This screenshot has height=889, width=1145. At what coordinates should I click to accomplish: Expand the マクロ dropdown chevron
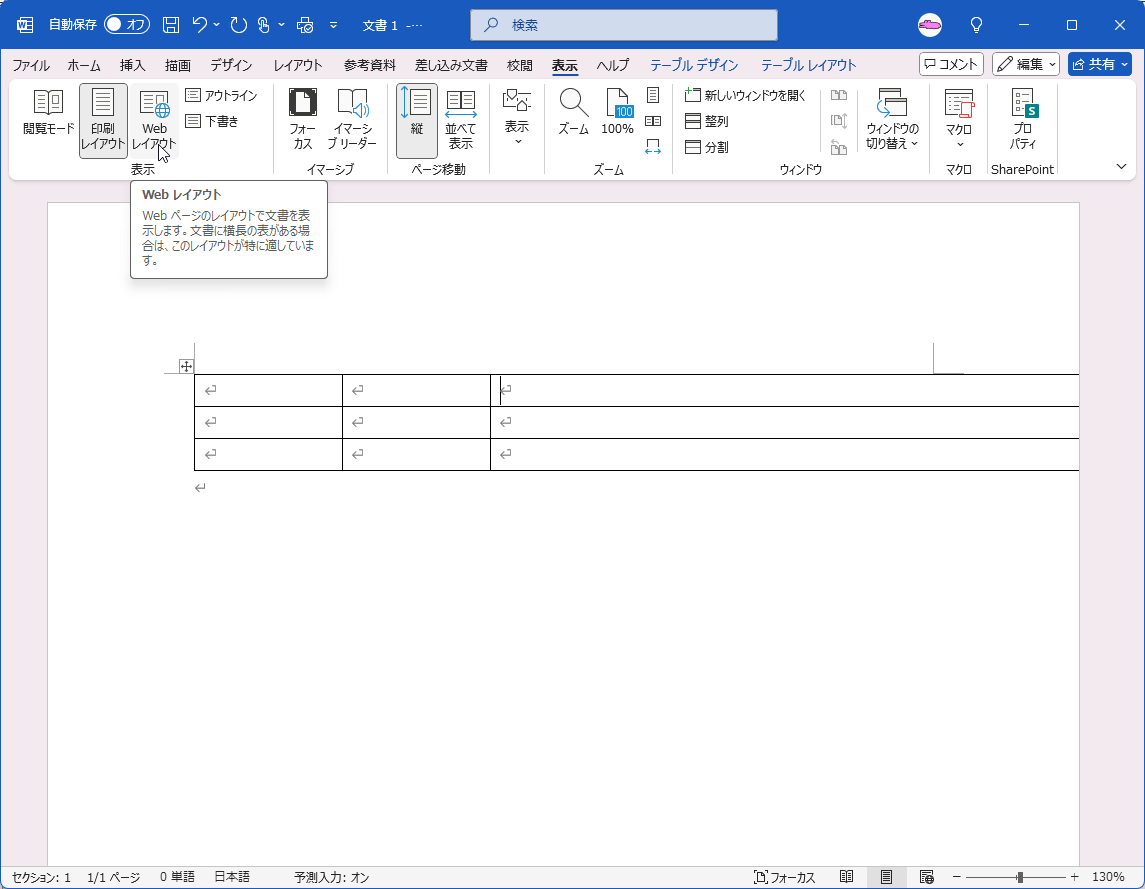pos(958,143)
